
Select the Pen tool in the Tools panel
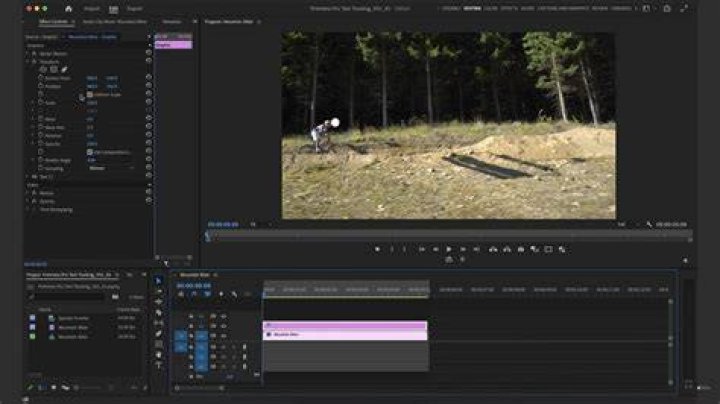tap(158, 334)
